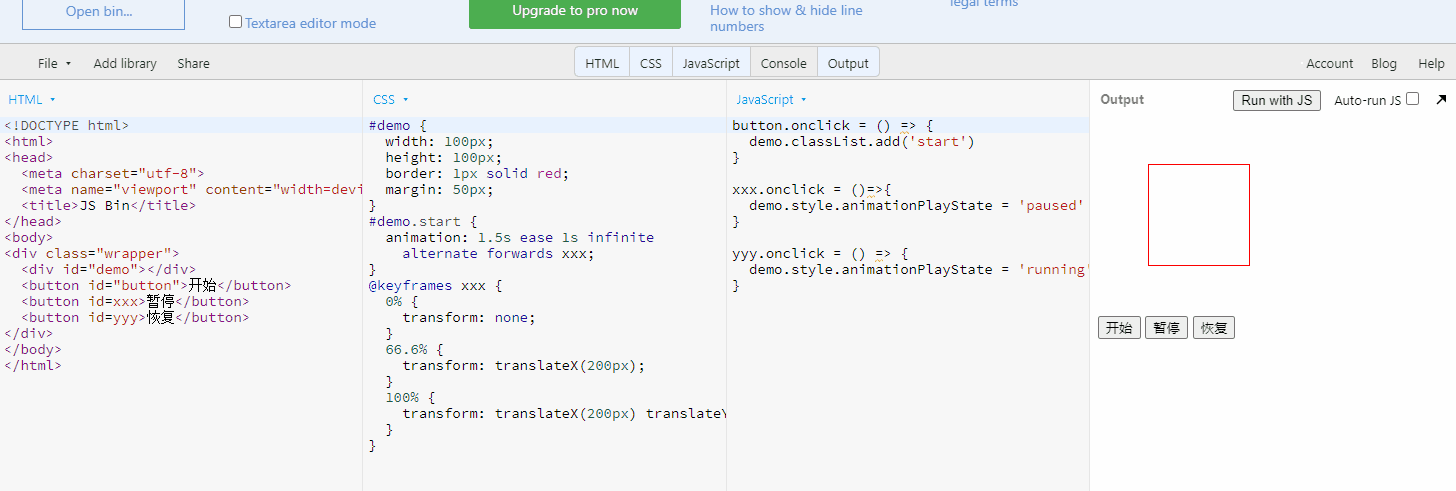Viewport: 1456px width, 491px height.
Task: Click the 'button id=yyy' line in HTML
Action: [x=135, y=317]
